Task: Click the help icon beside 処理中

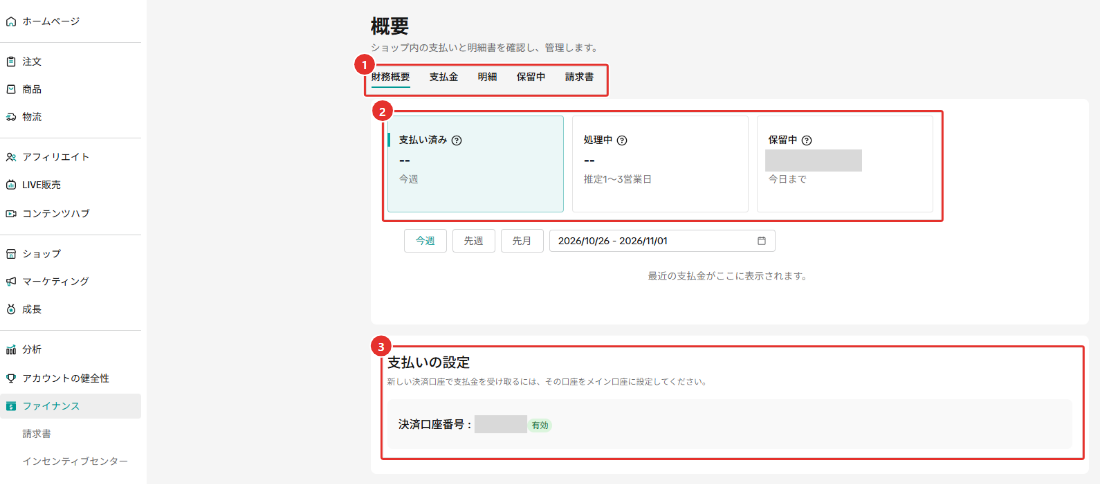Action: point(622,140)
